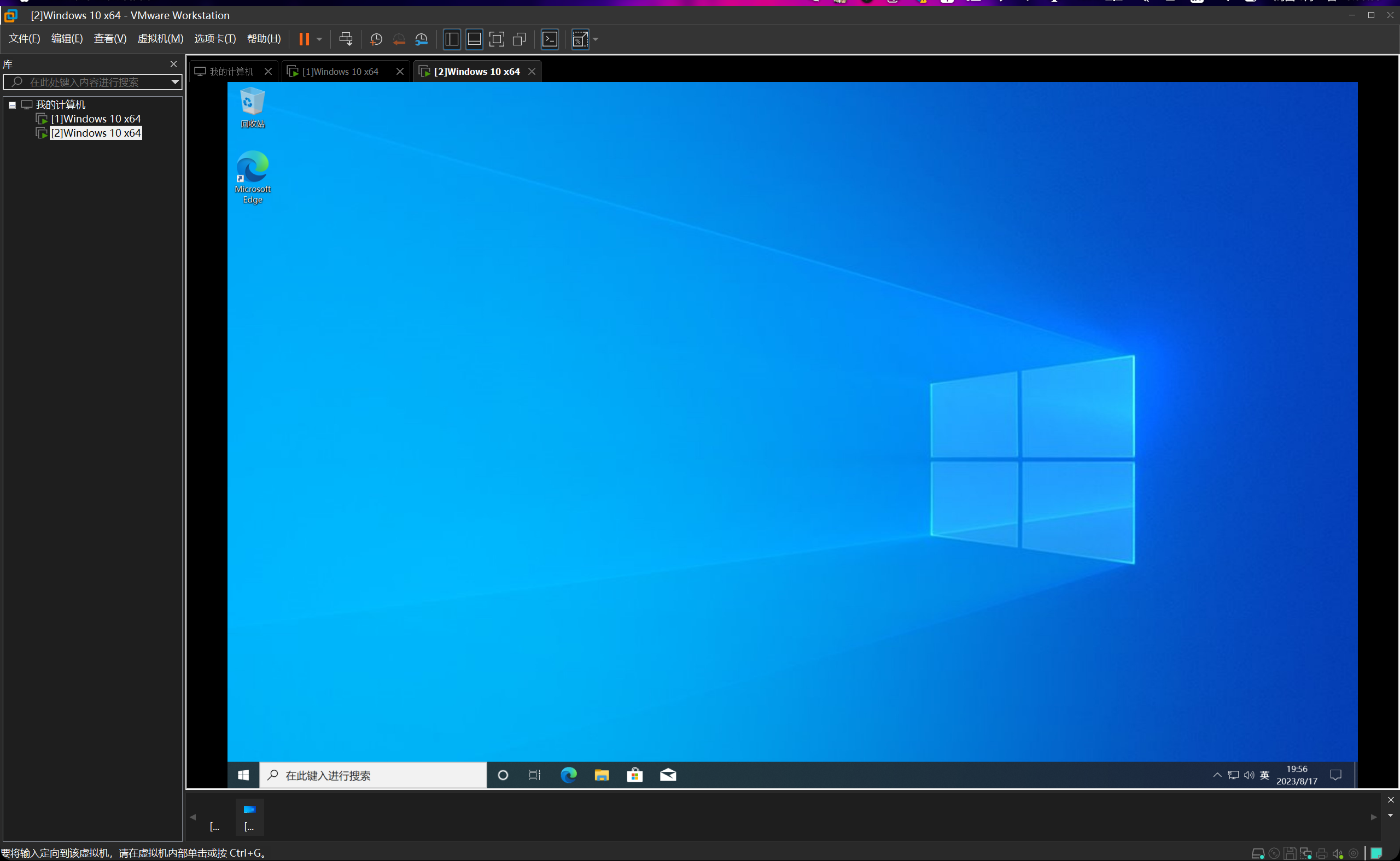Click the printer device status icon
The width and height of the screenshot is (1400, 861).
(1321, 853)
